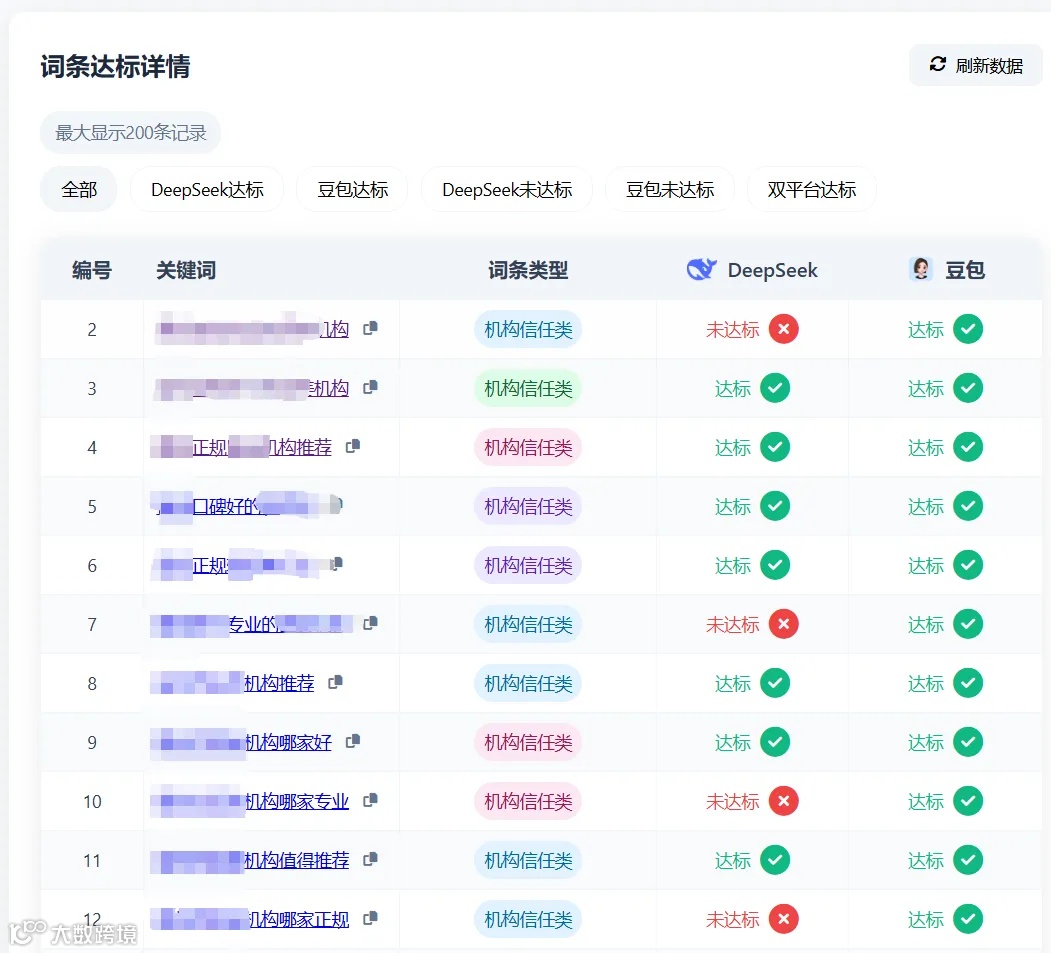This screenshot has width=1051, height=953.
Task: Click copy icon next to 机构哪家好 keyword
Action: click(x=354, y=741)
